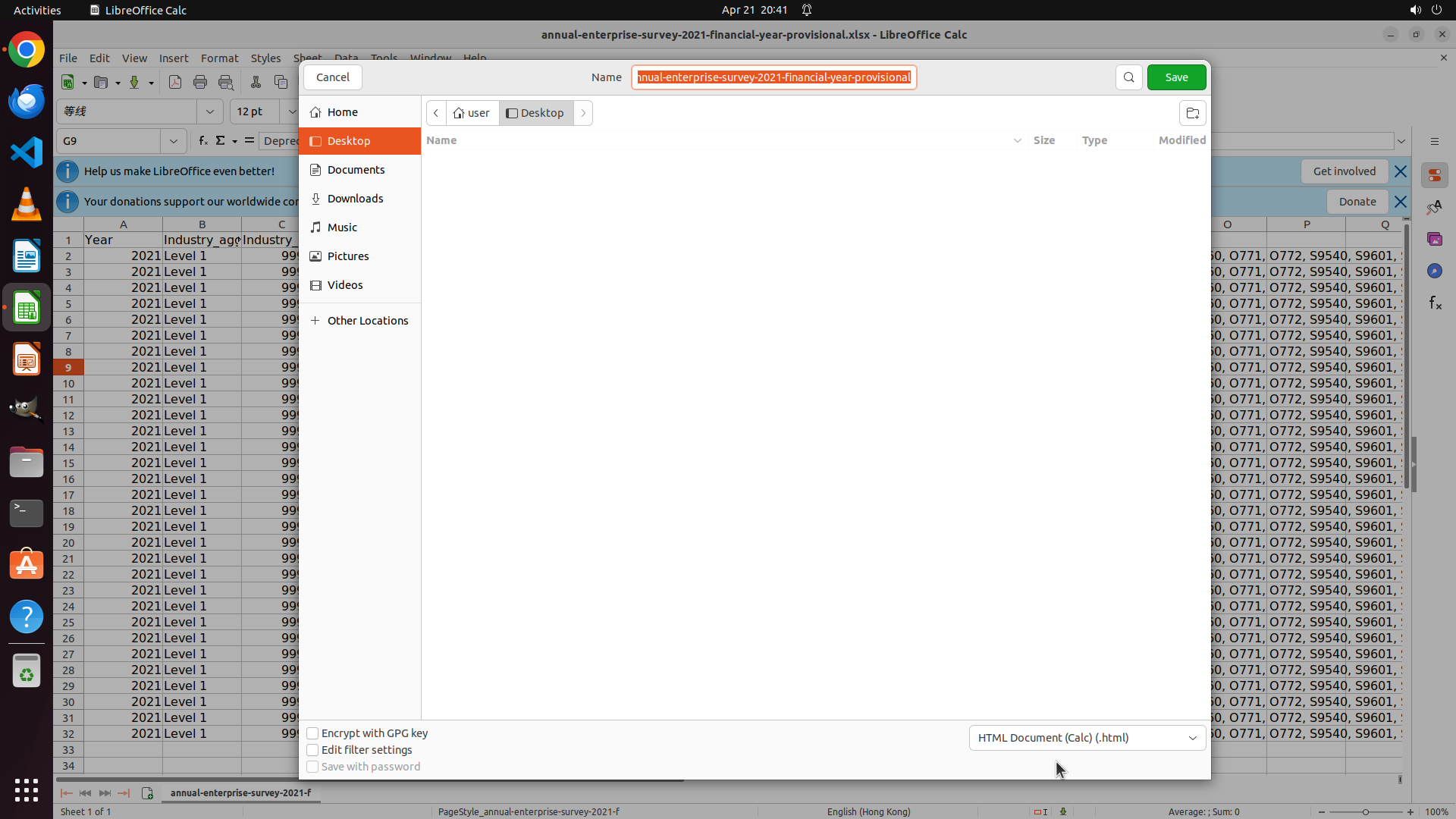Click the create new folder icon
Screen dimensions: 1456x819
pyautogui.click(x=1192, y=113)
